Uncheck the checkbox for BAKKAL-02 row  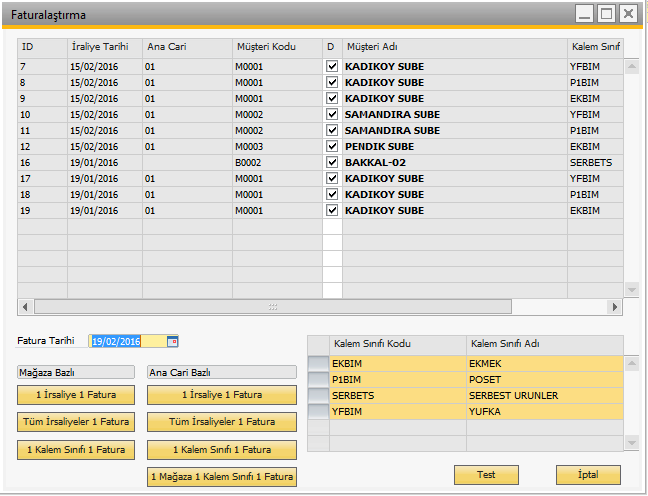click(x=332, y=162)
